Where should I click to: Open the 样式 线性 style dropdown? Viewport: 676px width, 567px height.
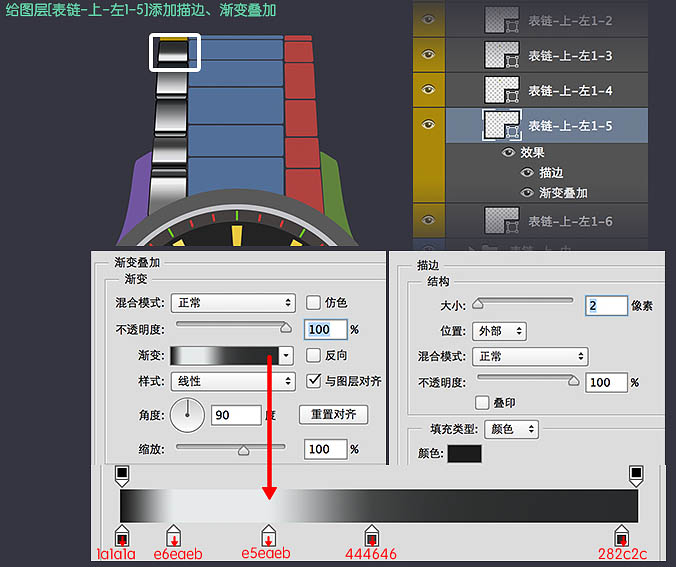(233, 381)
